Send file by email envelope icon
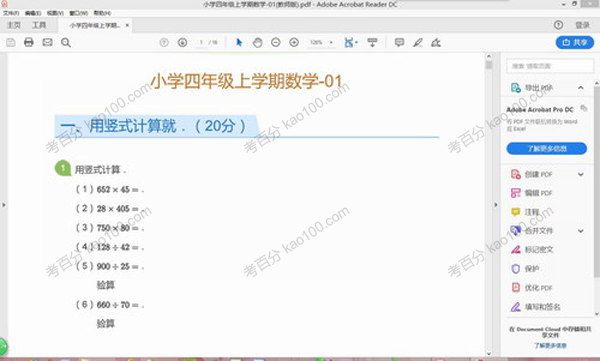This screenshot has height=361, width=600. (47, 42)
